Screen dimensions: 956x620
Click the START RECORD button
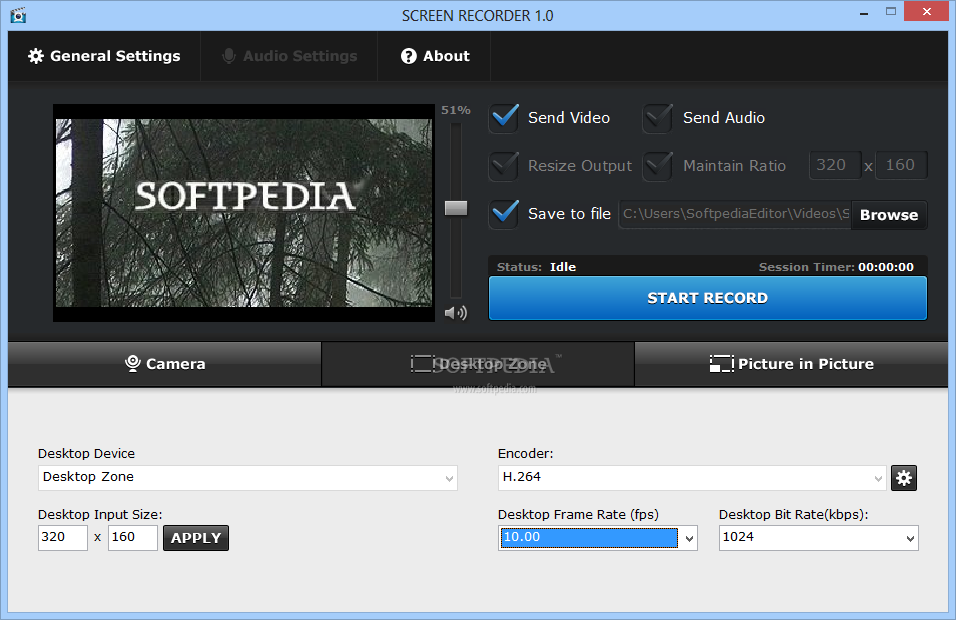[707, 298]
